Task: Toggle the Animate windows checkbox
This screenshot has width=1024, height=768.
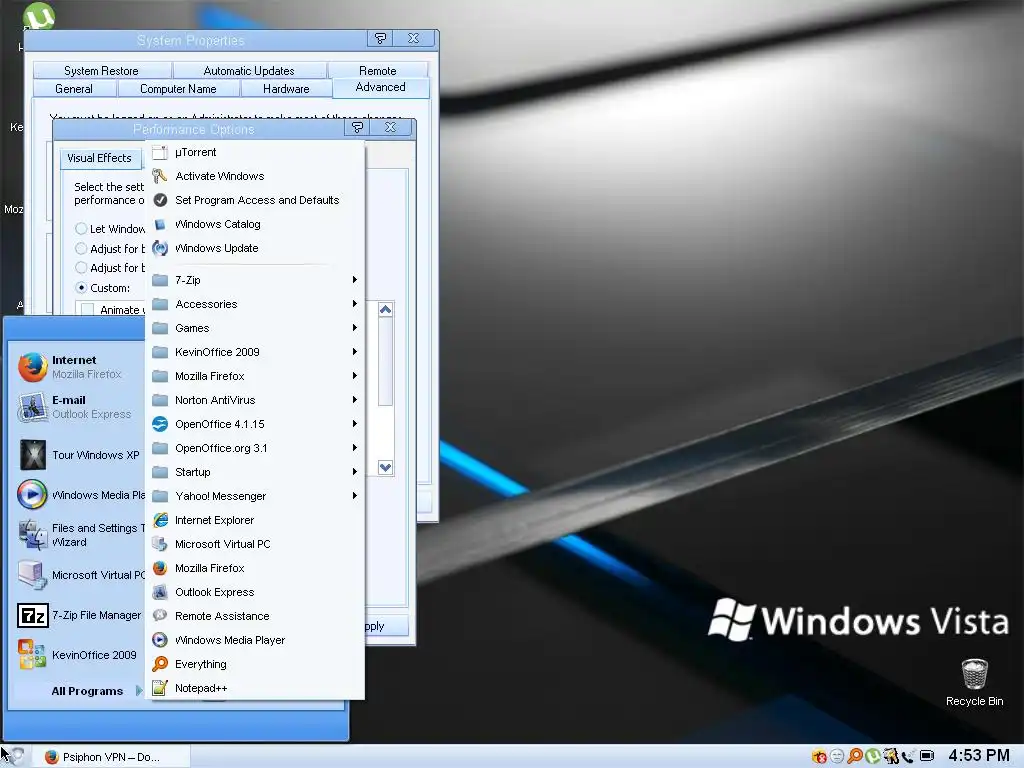Action: coord(88,310)
